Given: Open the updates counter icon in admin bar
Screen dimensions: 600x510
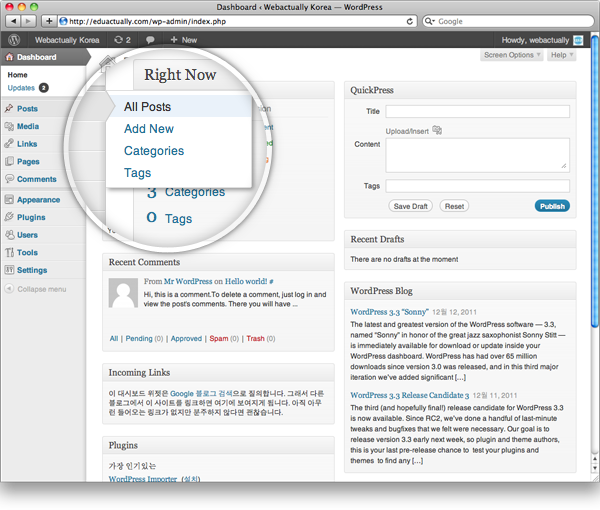Looking at the screenshot, I should [122, 40].
